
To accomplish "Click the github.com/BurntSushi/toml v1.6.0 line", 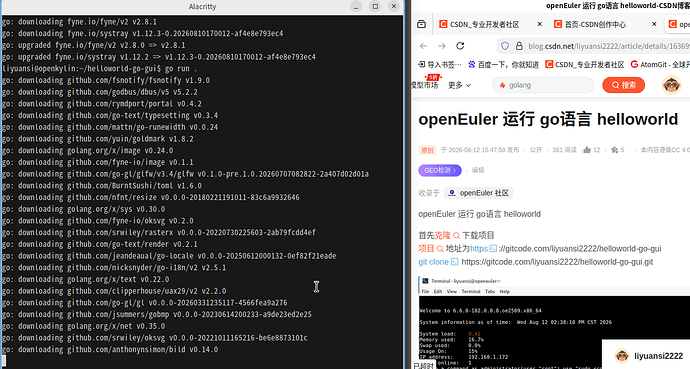I will pos(102,186).
